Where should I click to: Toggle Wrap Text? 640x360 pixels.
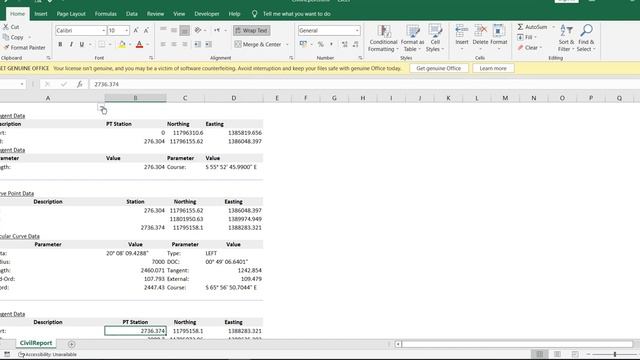pyautogui.click(x=251, y=31)
